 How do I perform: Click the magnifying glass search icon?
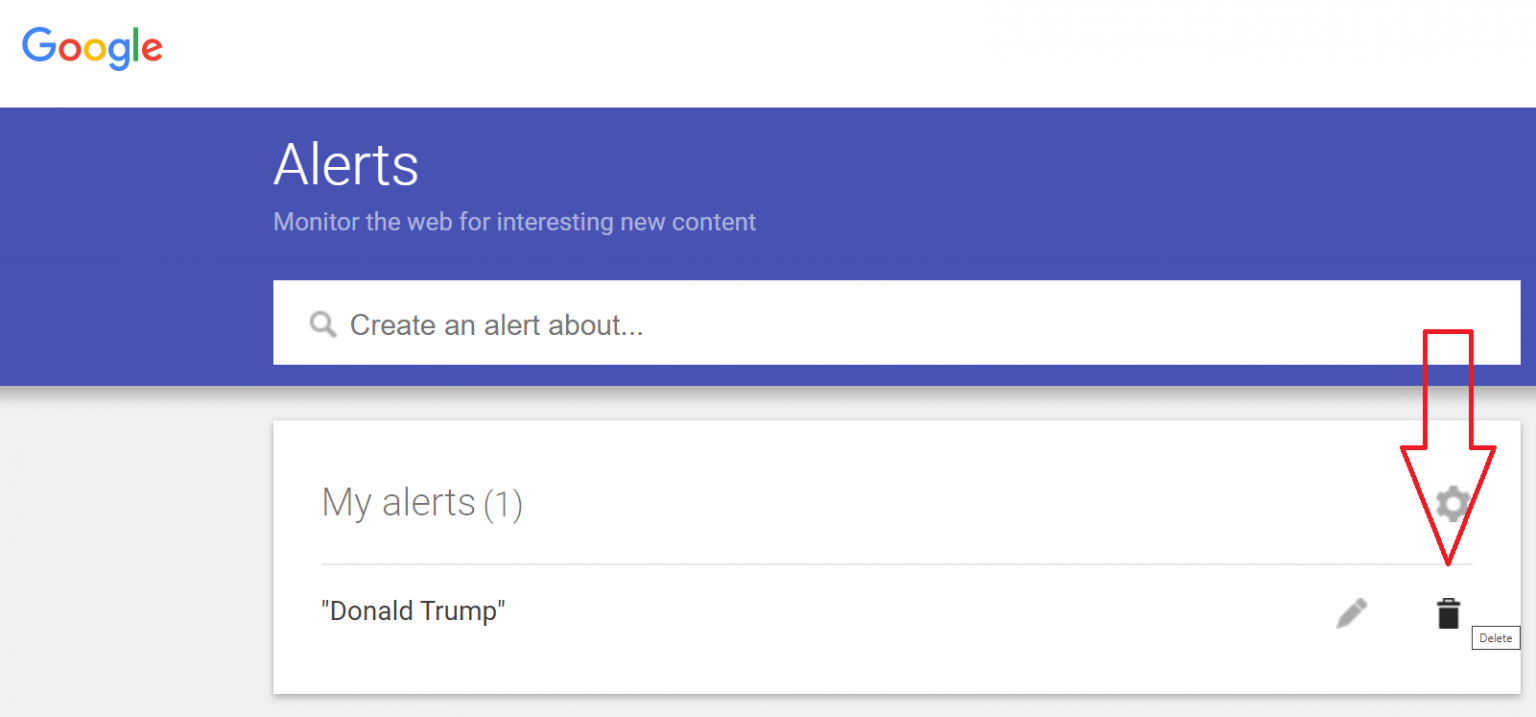point(322,324)
